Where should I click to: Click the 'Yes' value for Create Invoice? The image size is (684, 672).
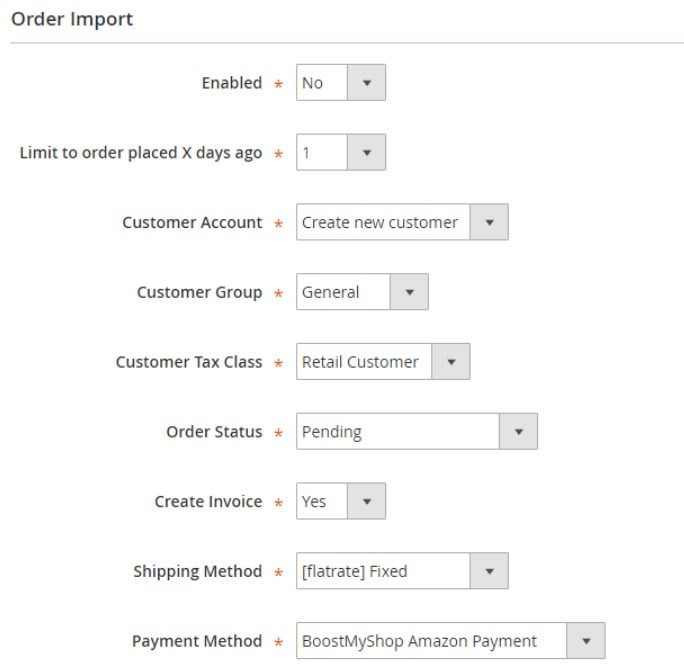coord(314,502)
